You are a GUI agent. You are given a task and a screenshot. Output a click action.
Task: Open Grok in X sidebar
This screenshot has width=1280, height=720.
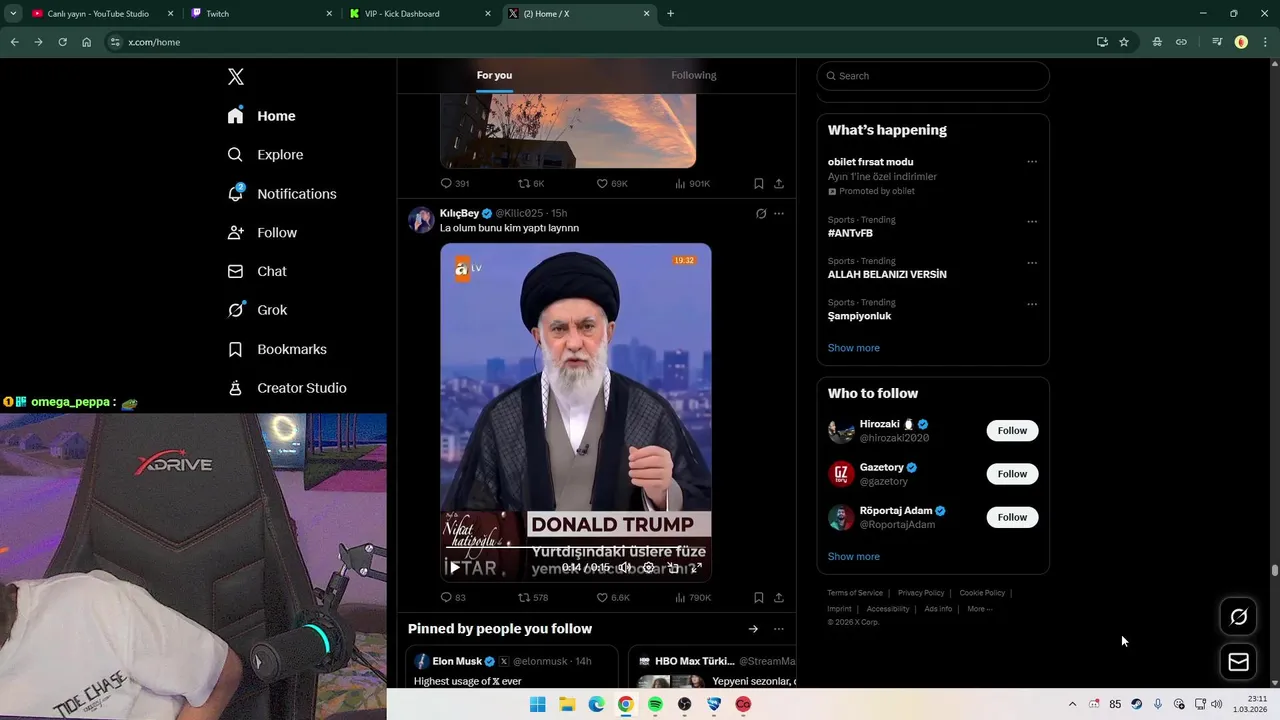(x=257, y=310)
